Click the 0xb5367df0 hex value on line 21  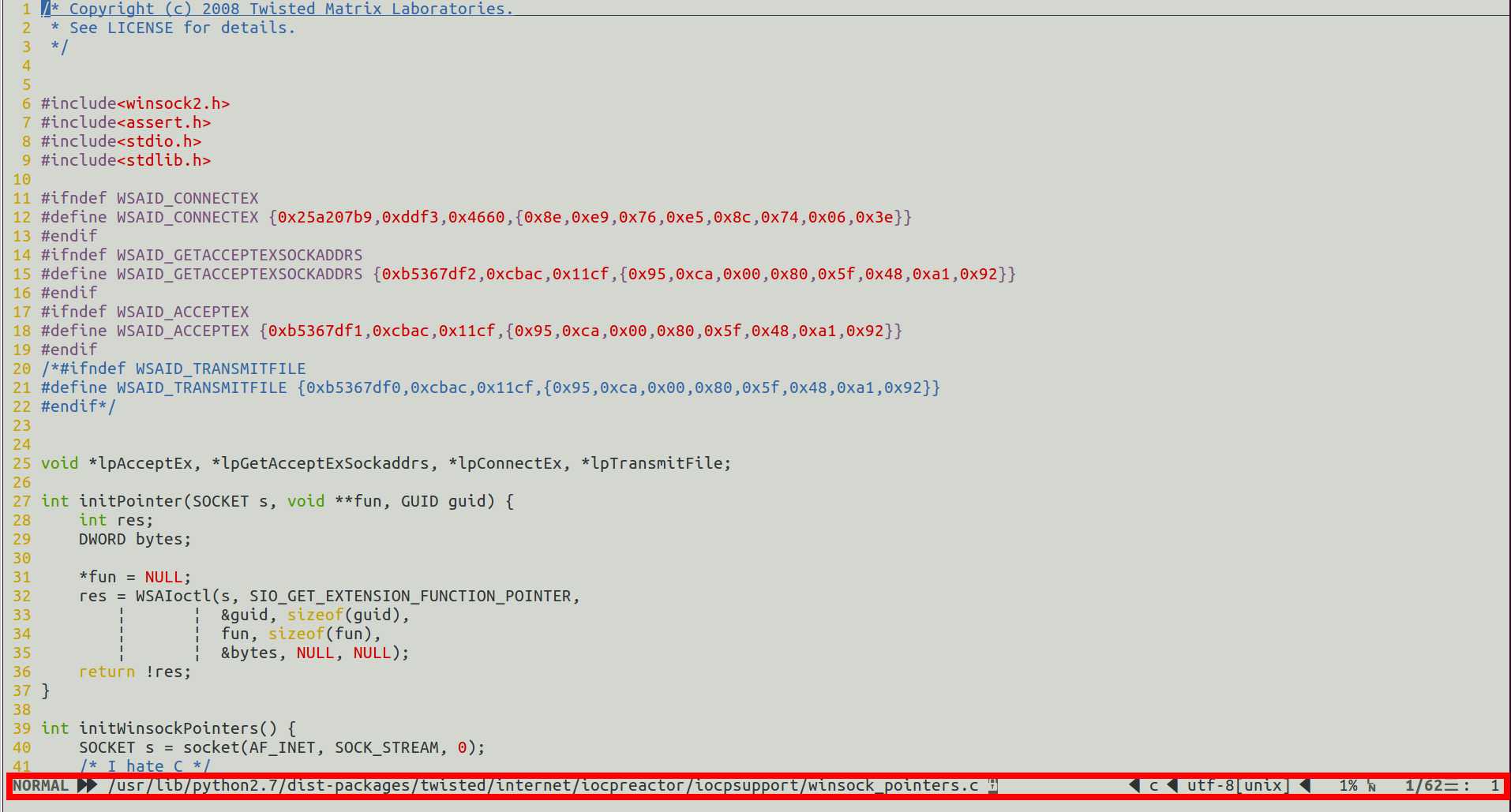(353, 387)
